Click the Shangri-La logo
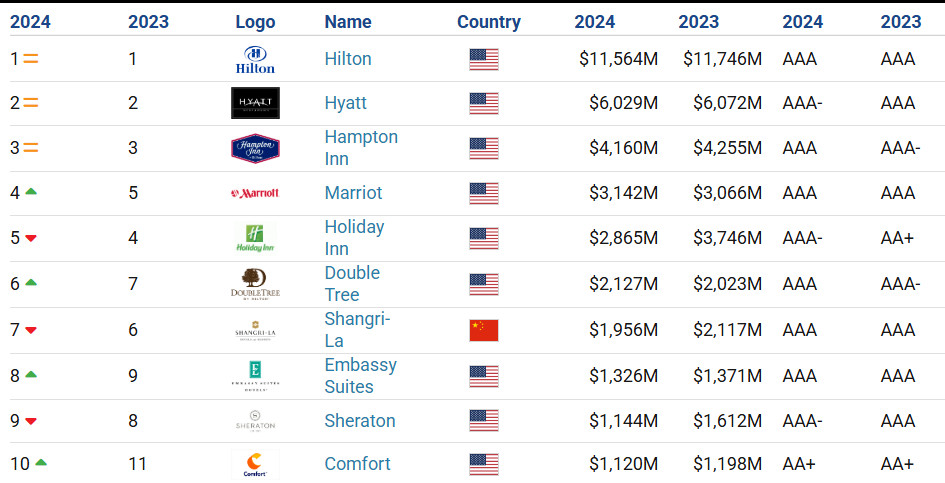This screenshot has height=483, width=945. (x=255, y=330)
